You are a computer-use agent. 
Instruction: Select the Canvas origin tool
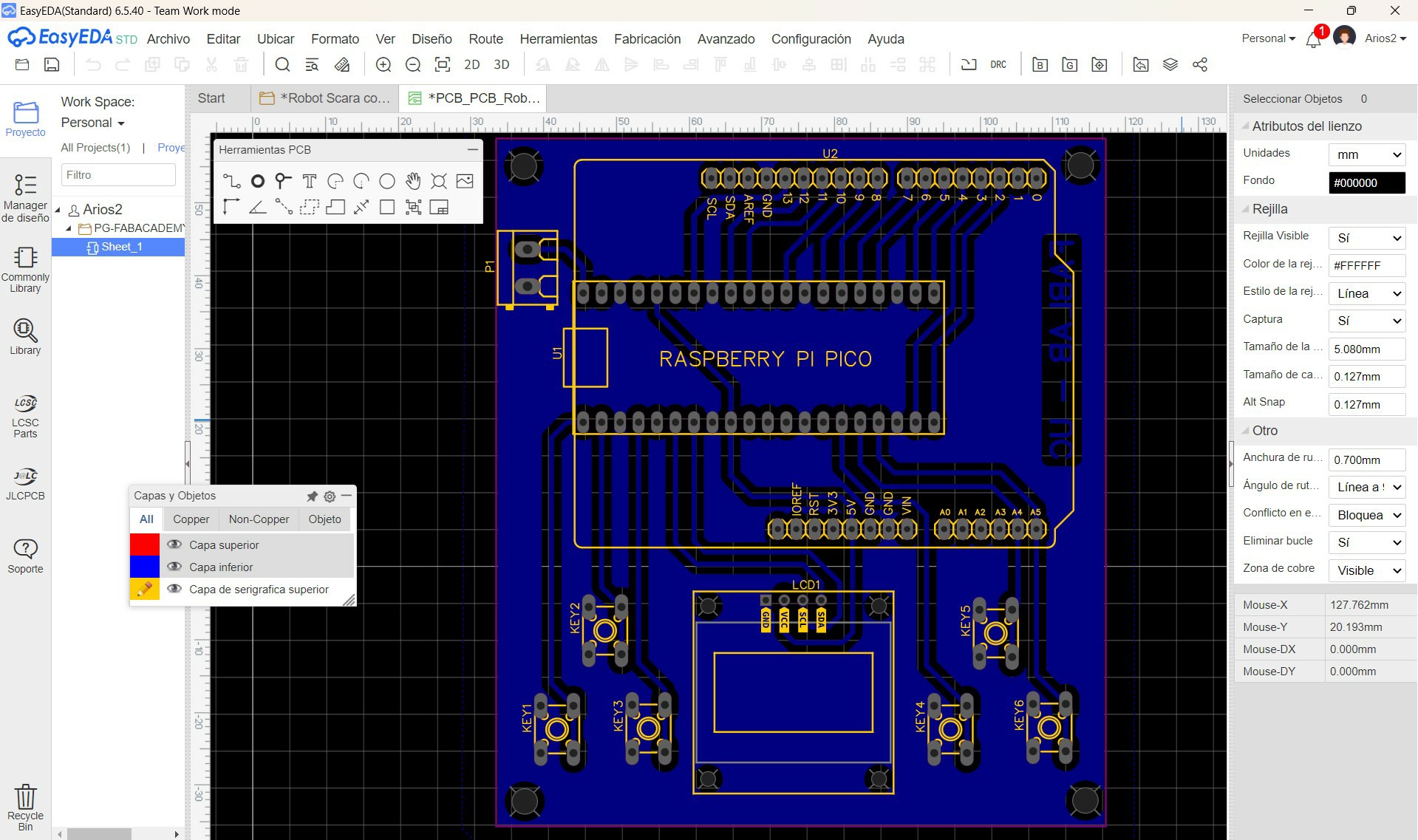231,207
